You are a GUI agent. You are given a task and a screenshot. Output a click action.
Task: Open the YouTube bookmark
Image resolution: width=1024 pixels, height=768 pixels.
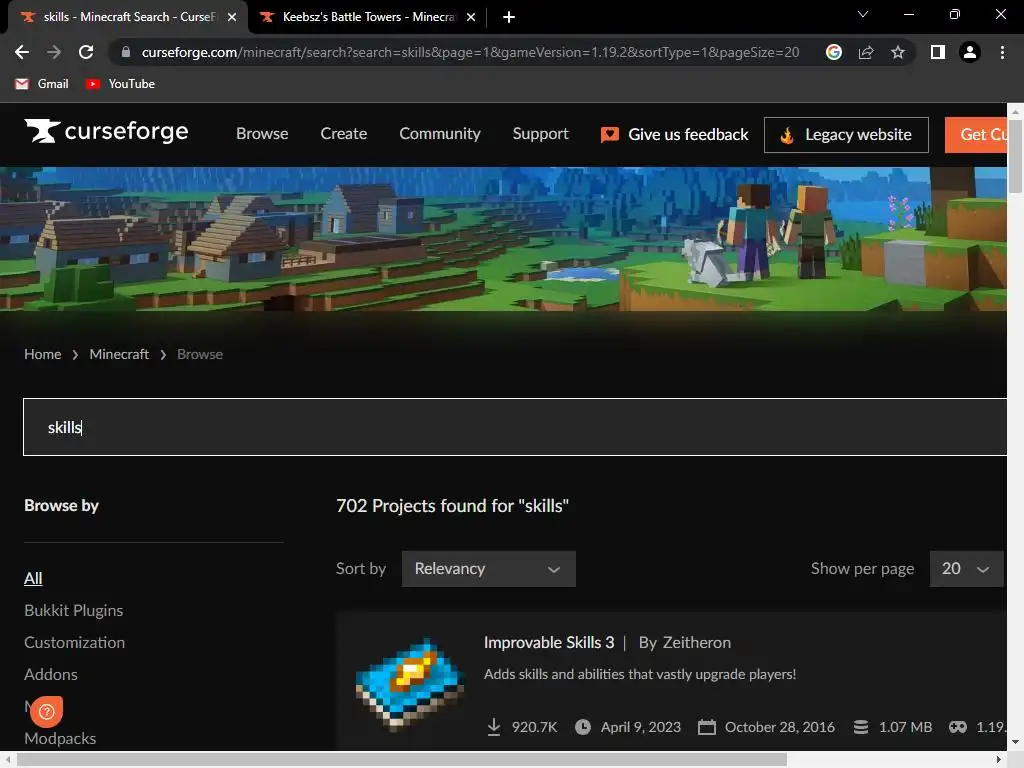(x=120, y=84)
